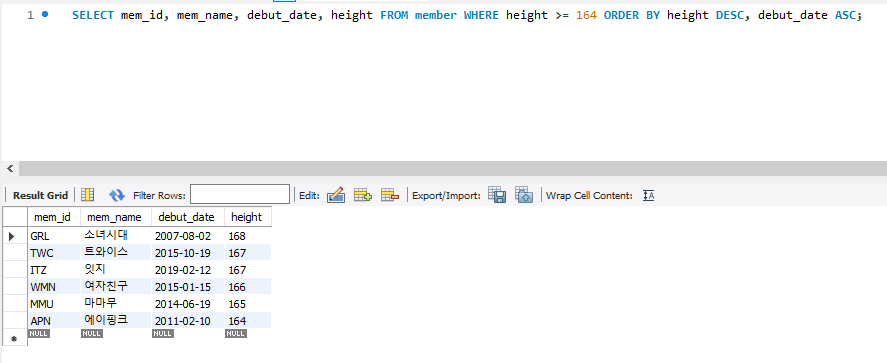Image resolution: width=887 pixels, height=363 pixels.
Task: Place cursor on the SELECT keyword
Action: pyautogui.click(x=93, y=15)
